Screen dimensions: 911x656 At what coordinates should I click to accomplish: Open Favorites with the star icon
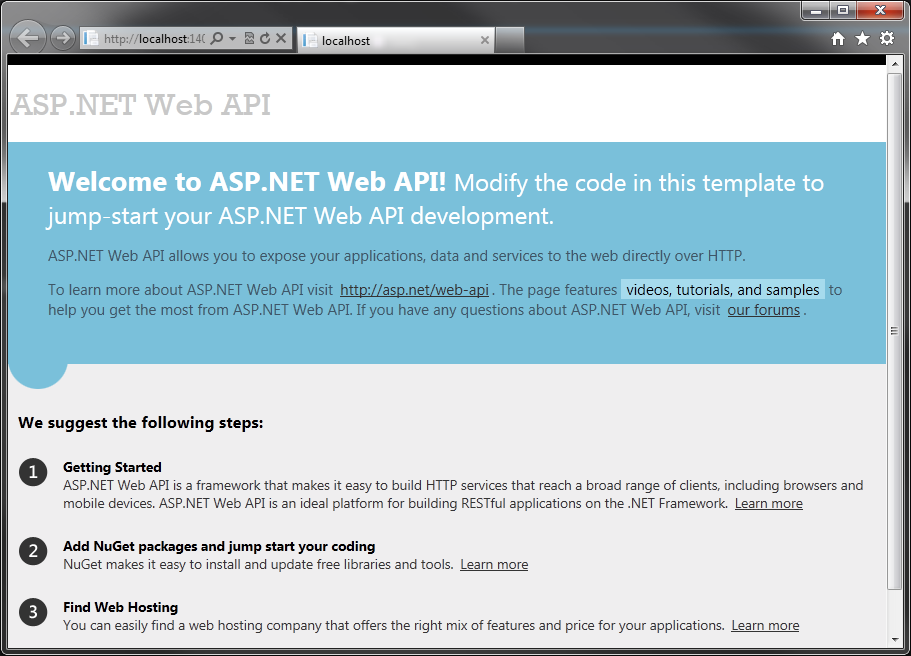click(x=862, y=37)
